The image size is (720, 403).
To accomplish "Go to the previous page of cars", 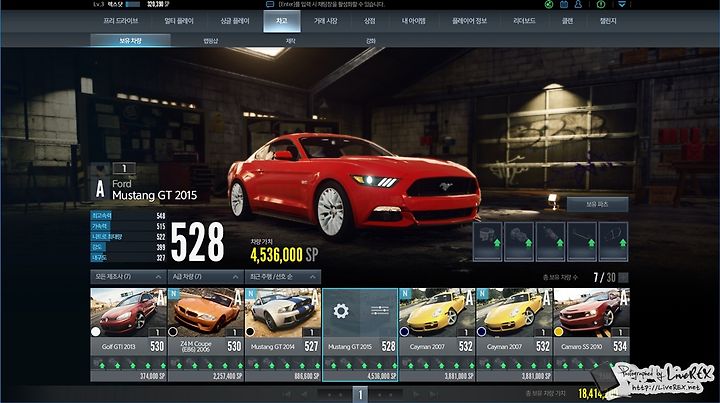I will [304, 394].
